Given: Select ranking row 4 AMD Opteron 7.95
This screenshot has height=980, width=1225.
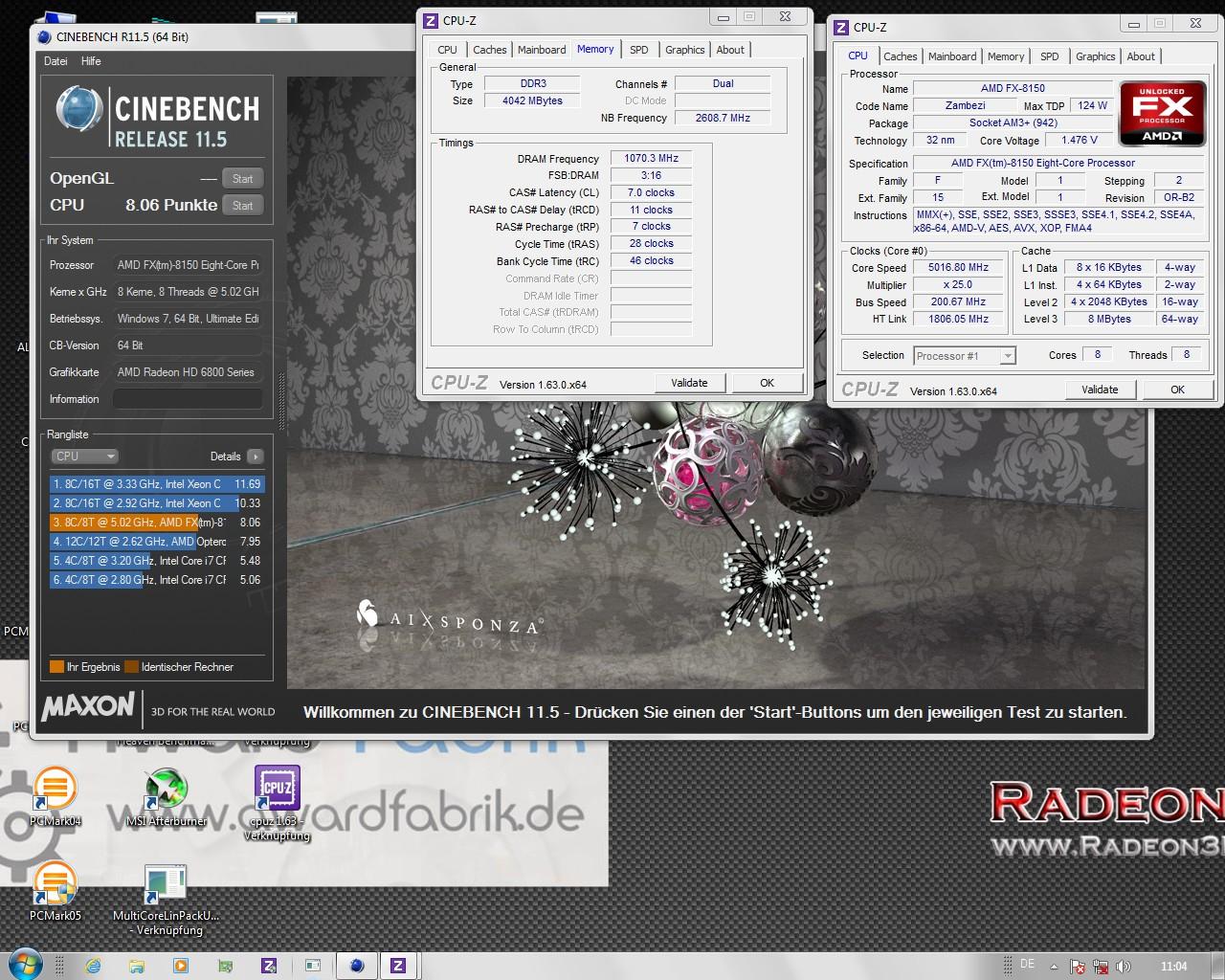Looking at the screenshot, I should point(156,542).
